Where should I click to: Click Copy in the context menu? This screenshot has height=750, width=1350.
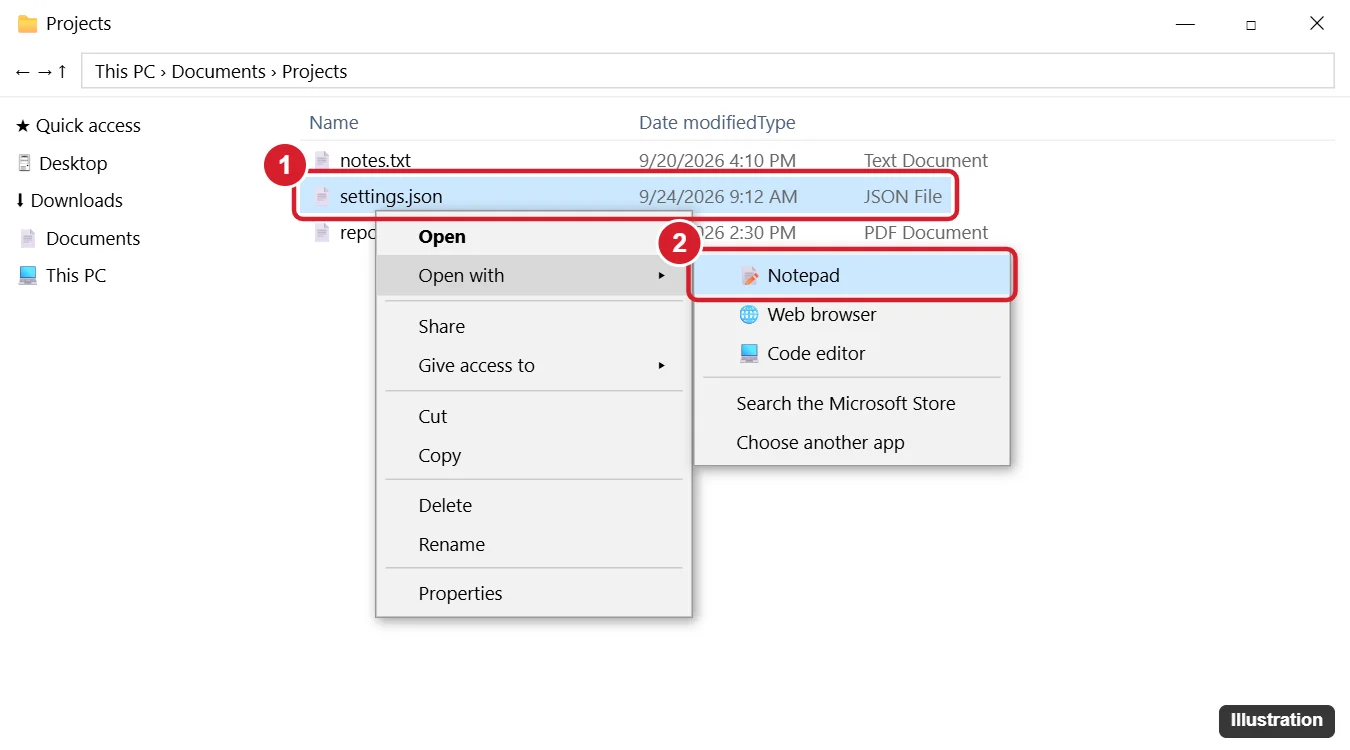(x=534, y=456)
